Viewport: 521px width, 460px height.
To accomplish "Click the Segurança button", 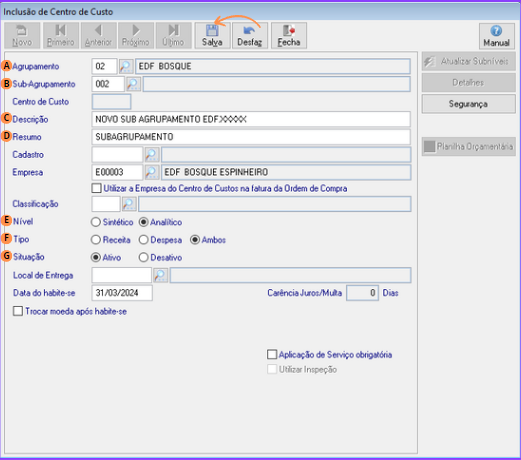I will pos(468,104).
